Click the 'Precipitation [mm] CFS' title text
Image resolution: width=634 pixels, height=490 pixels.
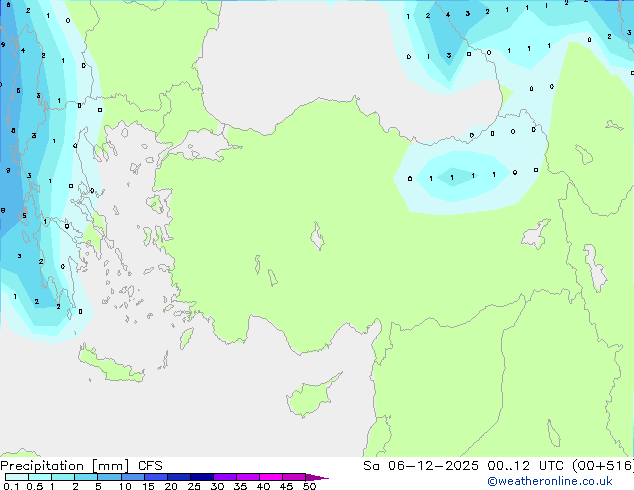tap(81, 466)
